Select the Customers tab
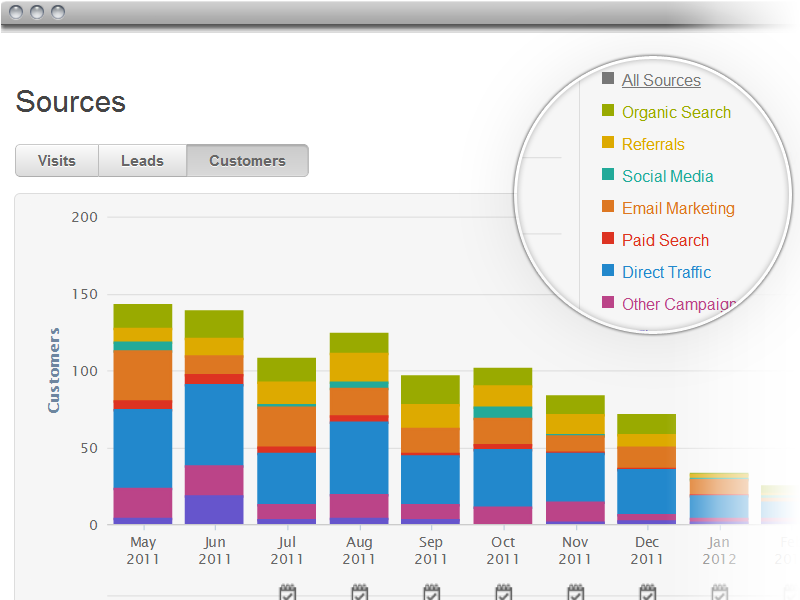800x600 pixels. click(247, 160)
